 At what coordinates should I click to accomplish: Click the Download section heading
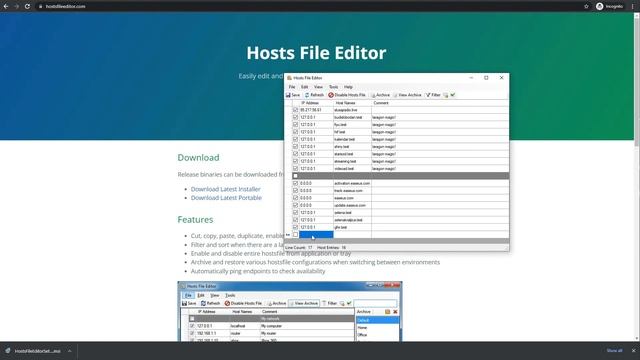tap(198, 158)
